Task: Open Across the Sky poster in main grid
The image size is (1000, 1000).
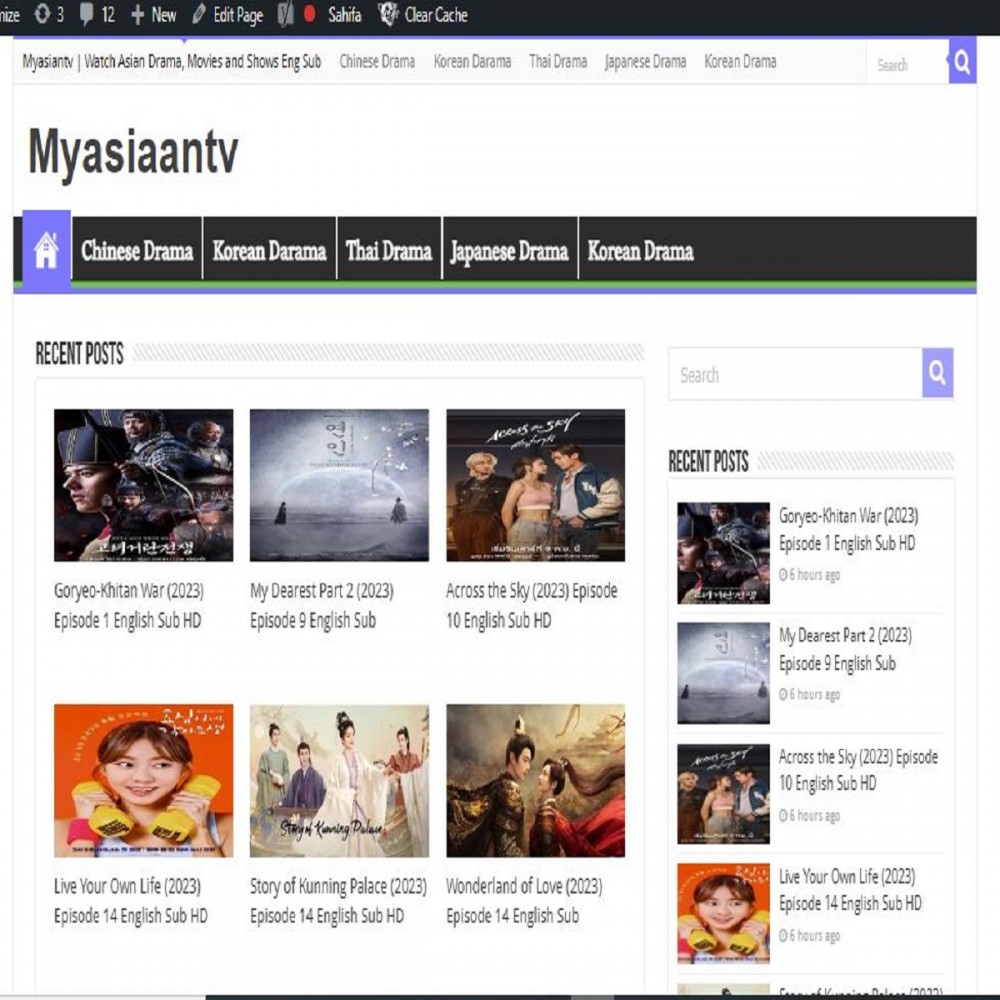Action: (x=536, y=485)
